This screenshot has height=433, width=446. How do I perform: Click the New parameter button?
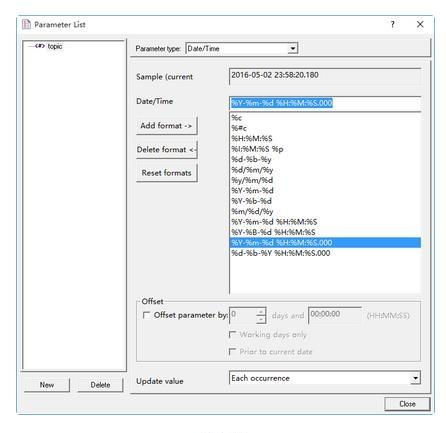[47, 385]
